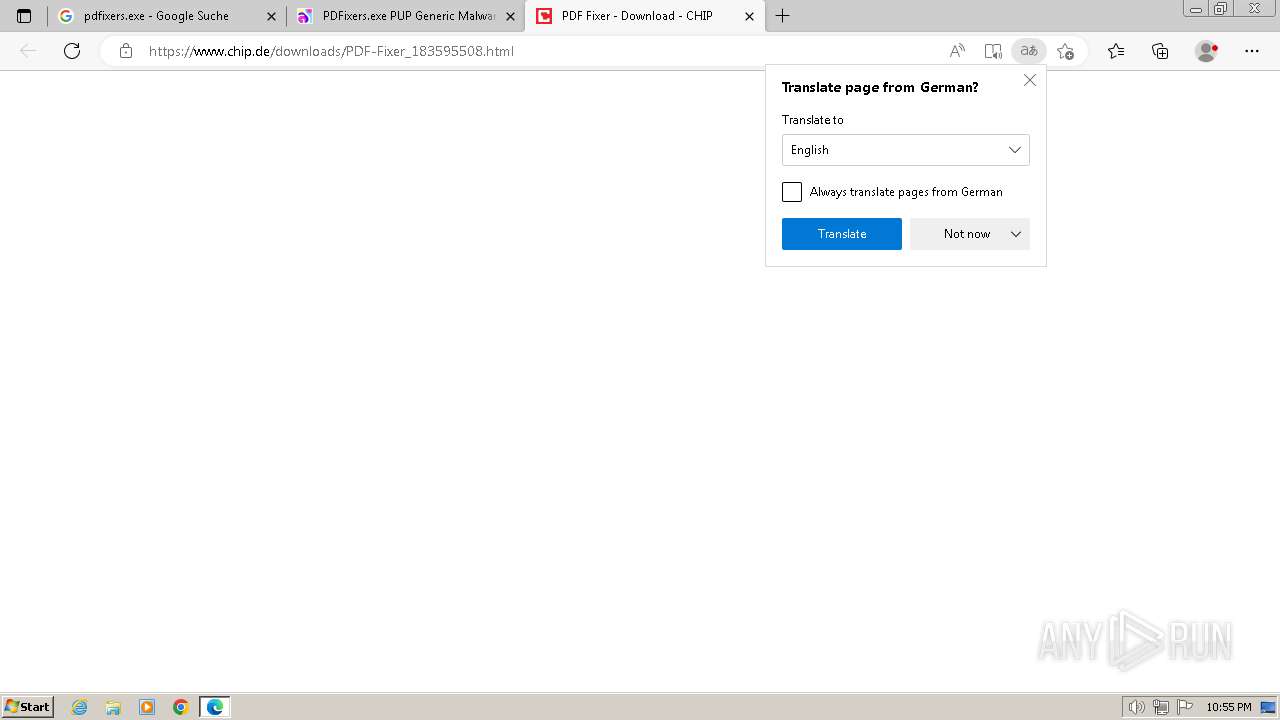Viewport: 1280px width, 720px height.
Task: Open the Translate to English dropdown
Action: coord(906,150)
